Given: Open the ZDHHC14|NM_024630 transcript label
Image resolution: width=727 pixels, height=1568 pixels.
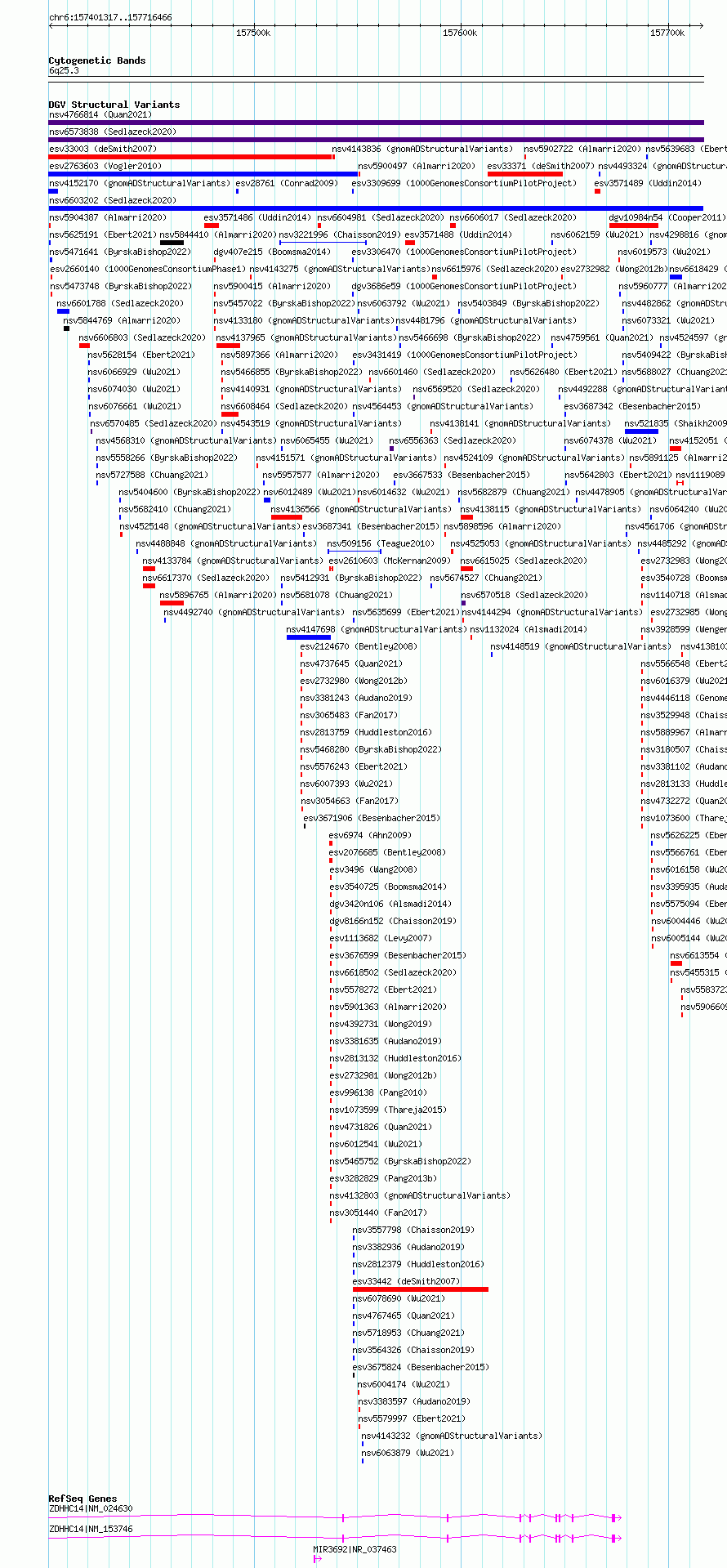Looking at the screenshot, I should pyautogui.click(x=91, y=1508).
